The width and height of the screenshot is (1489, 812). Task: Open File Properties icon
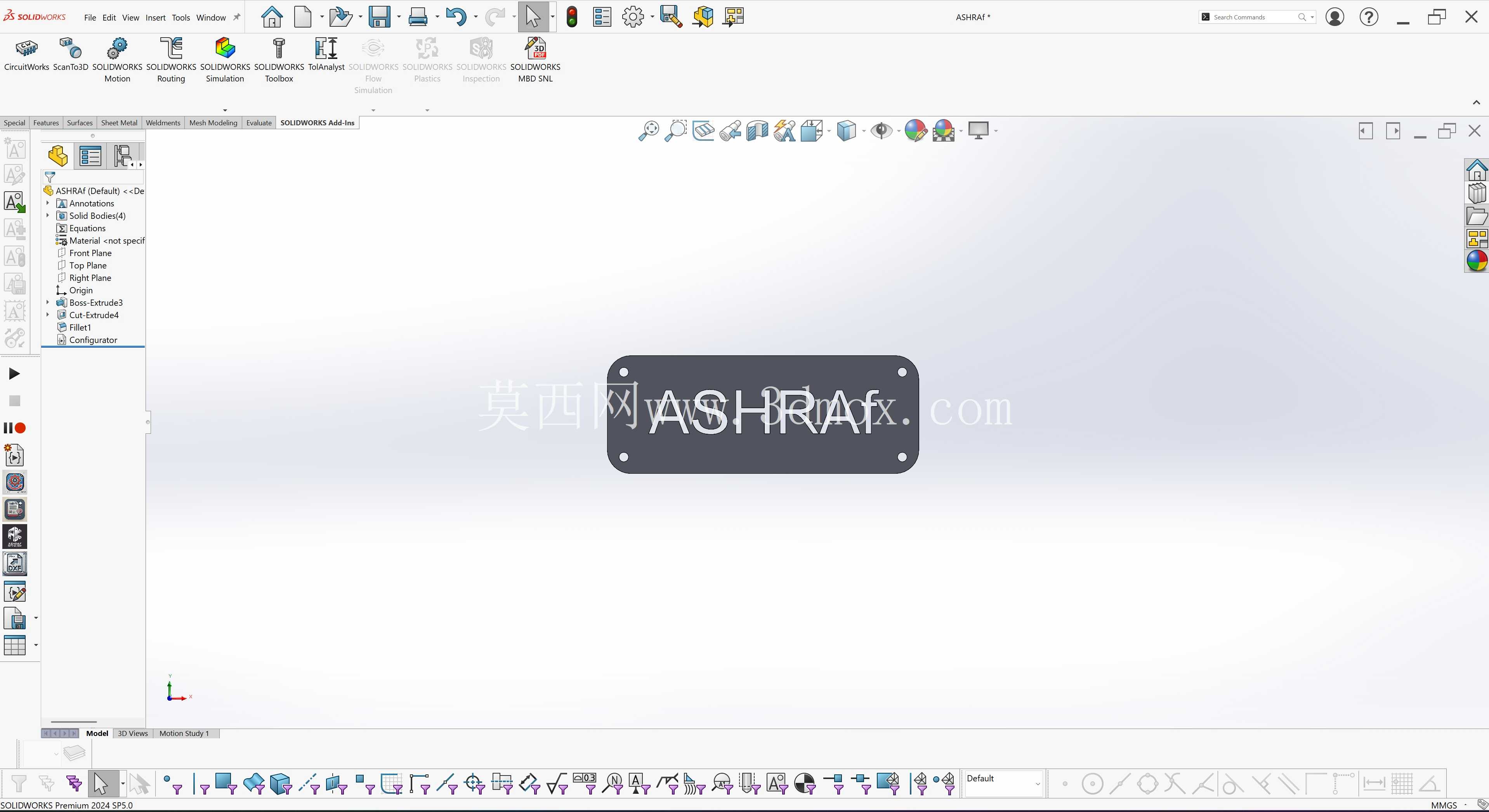pyautogui.click(x=602, y=17)
